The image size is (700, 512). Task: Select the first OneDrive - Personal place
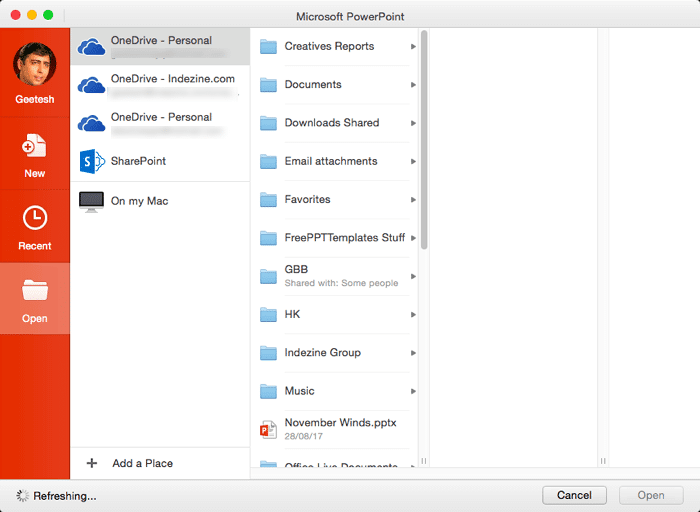pyautogui.click(x=160, y=47)
